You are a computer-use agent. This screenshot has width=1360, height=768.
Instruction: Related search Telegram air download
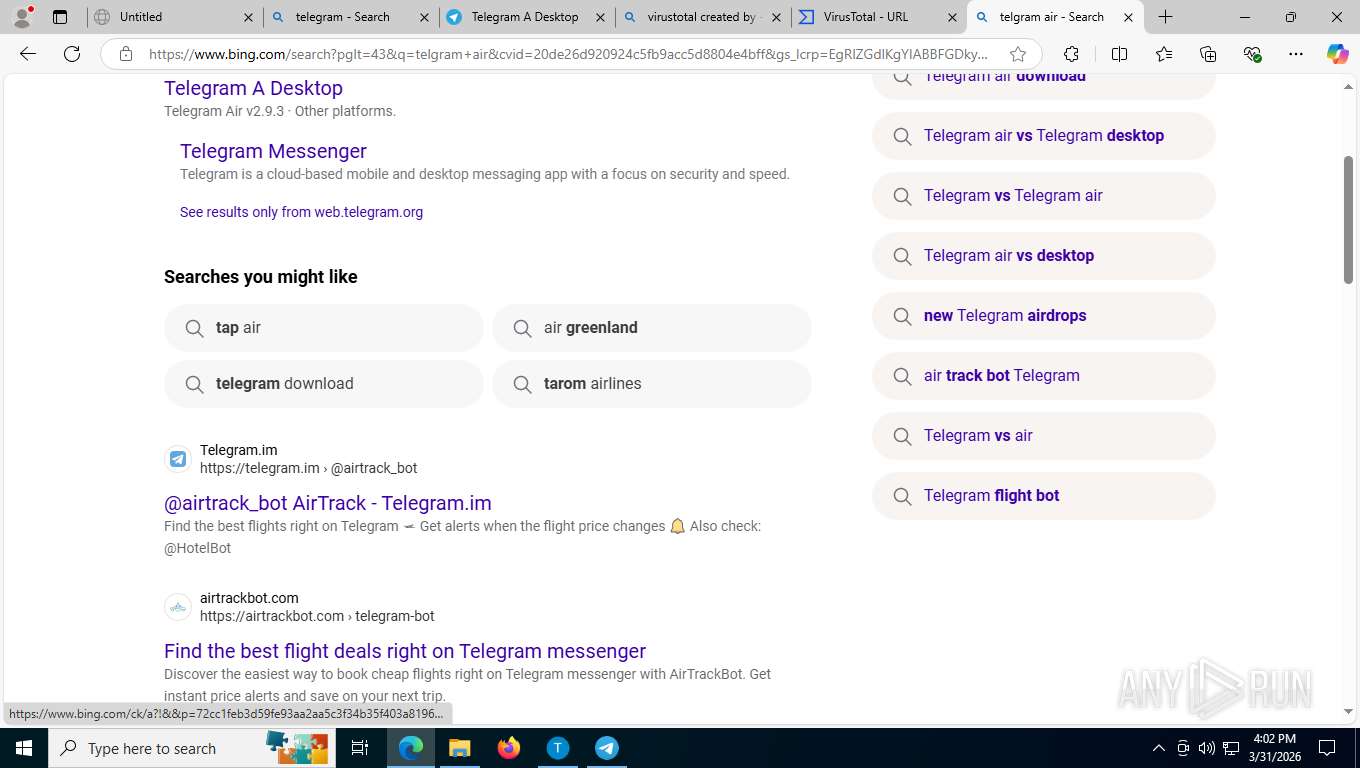click(x=1044, y=86)
